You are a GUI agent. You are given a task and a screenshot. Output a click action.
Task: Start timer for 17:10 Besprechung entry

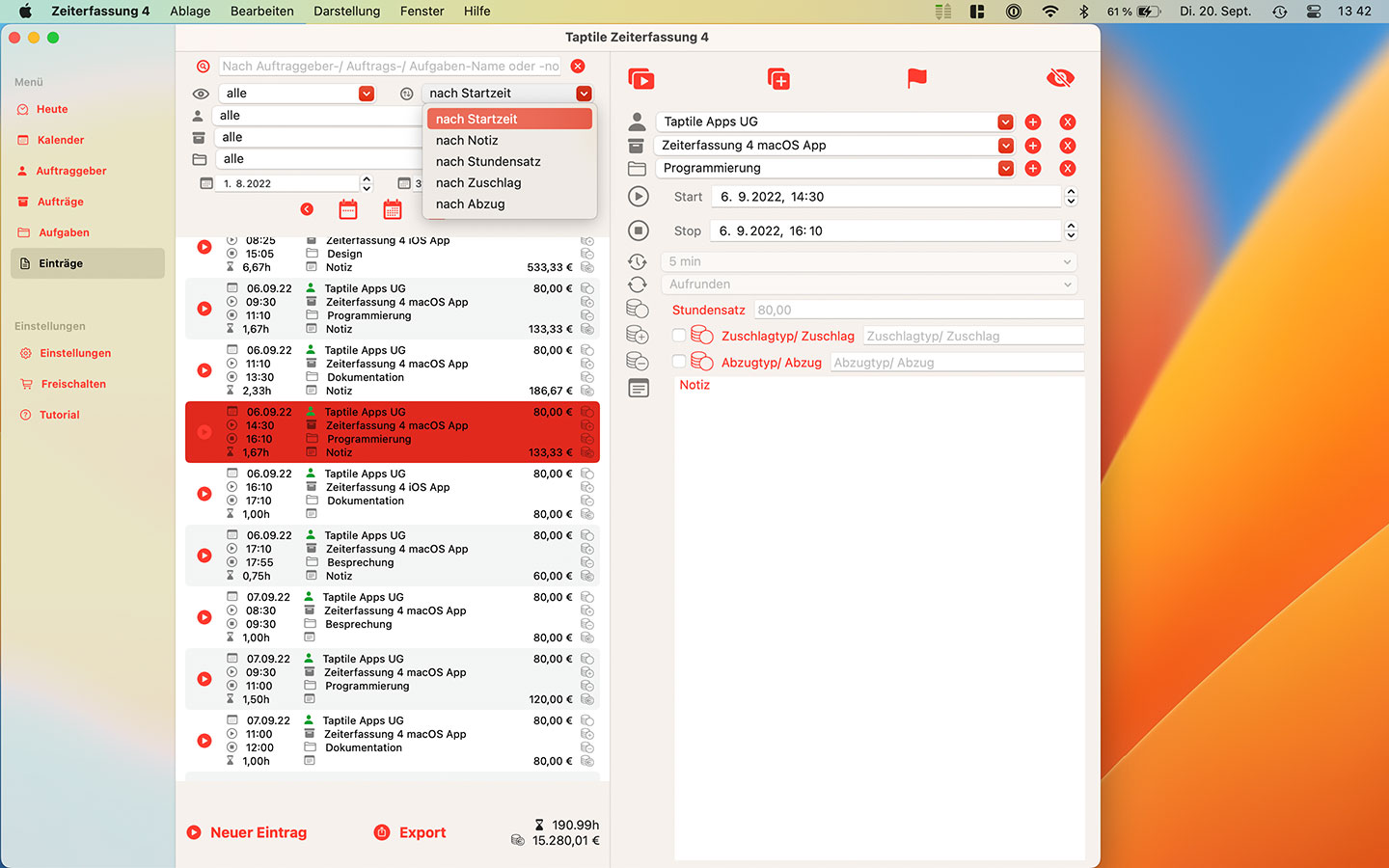[204, 556]
